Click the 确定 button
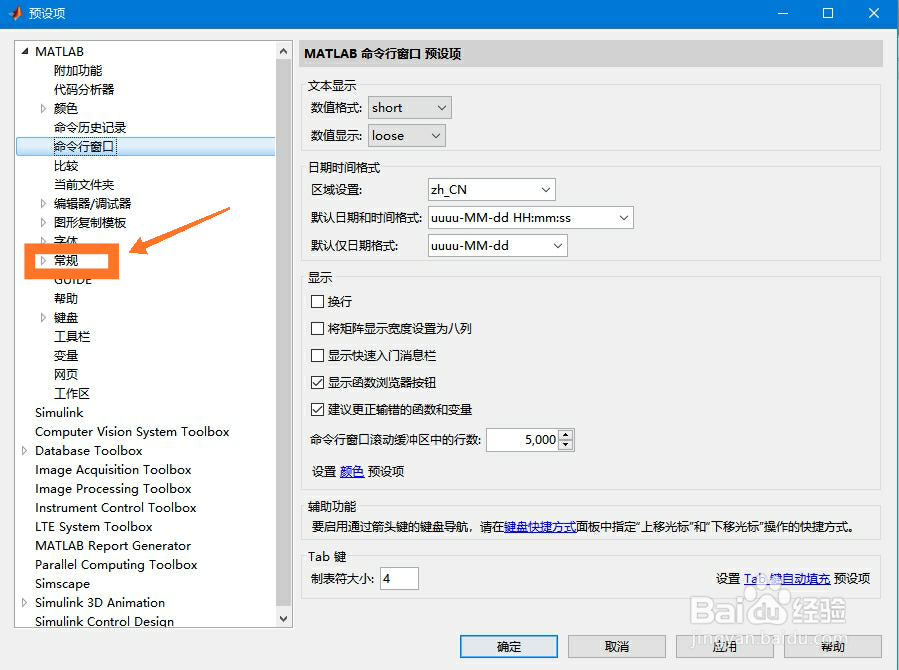The image size is (899, 670). 508,646
